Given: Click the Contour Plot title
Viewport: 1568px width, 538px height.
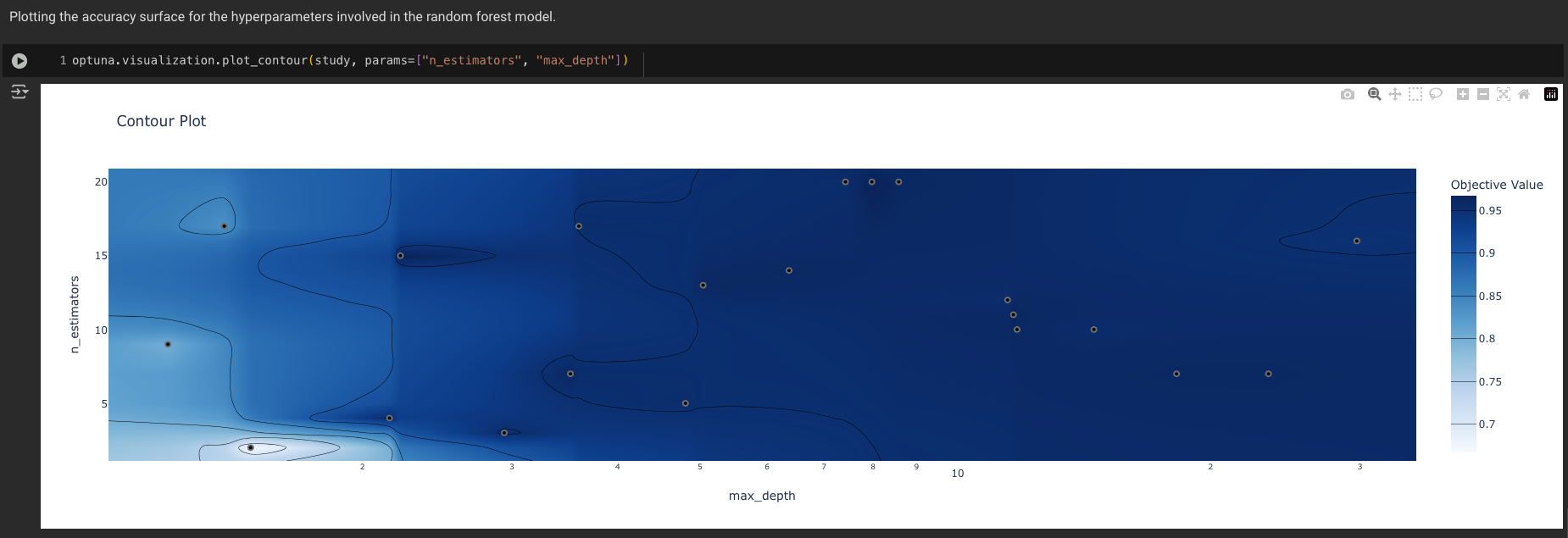Looking at the screenshot, I should point(161,121).
